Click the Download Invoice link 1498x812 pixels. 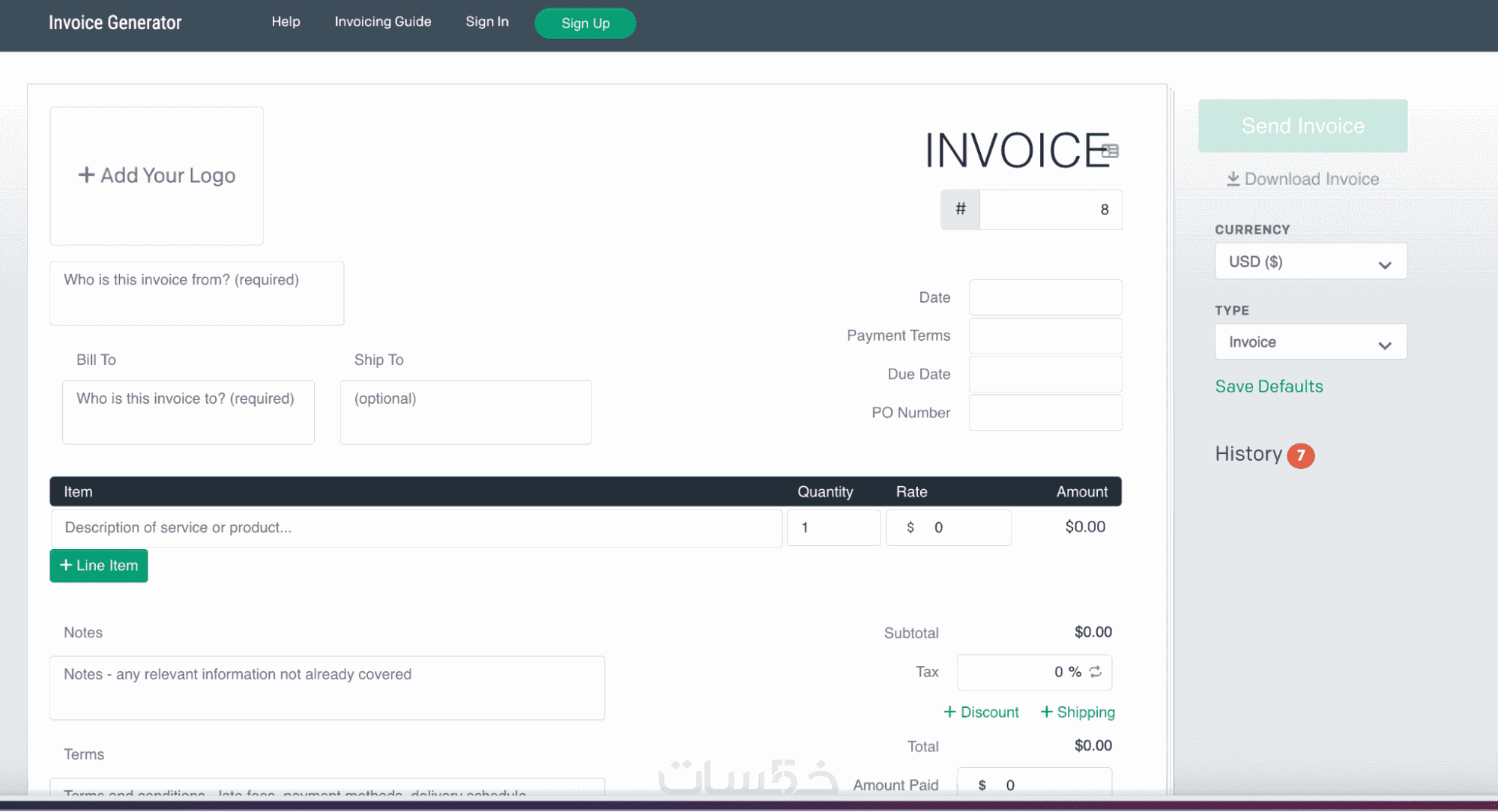(1302, 179)
